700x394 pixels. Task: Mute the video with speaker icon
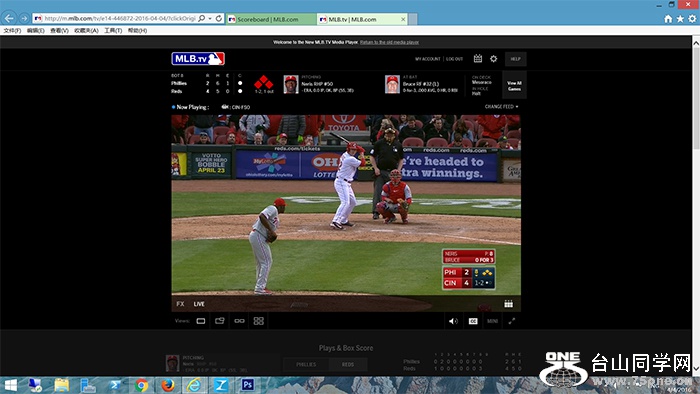pos(453,321)
